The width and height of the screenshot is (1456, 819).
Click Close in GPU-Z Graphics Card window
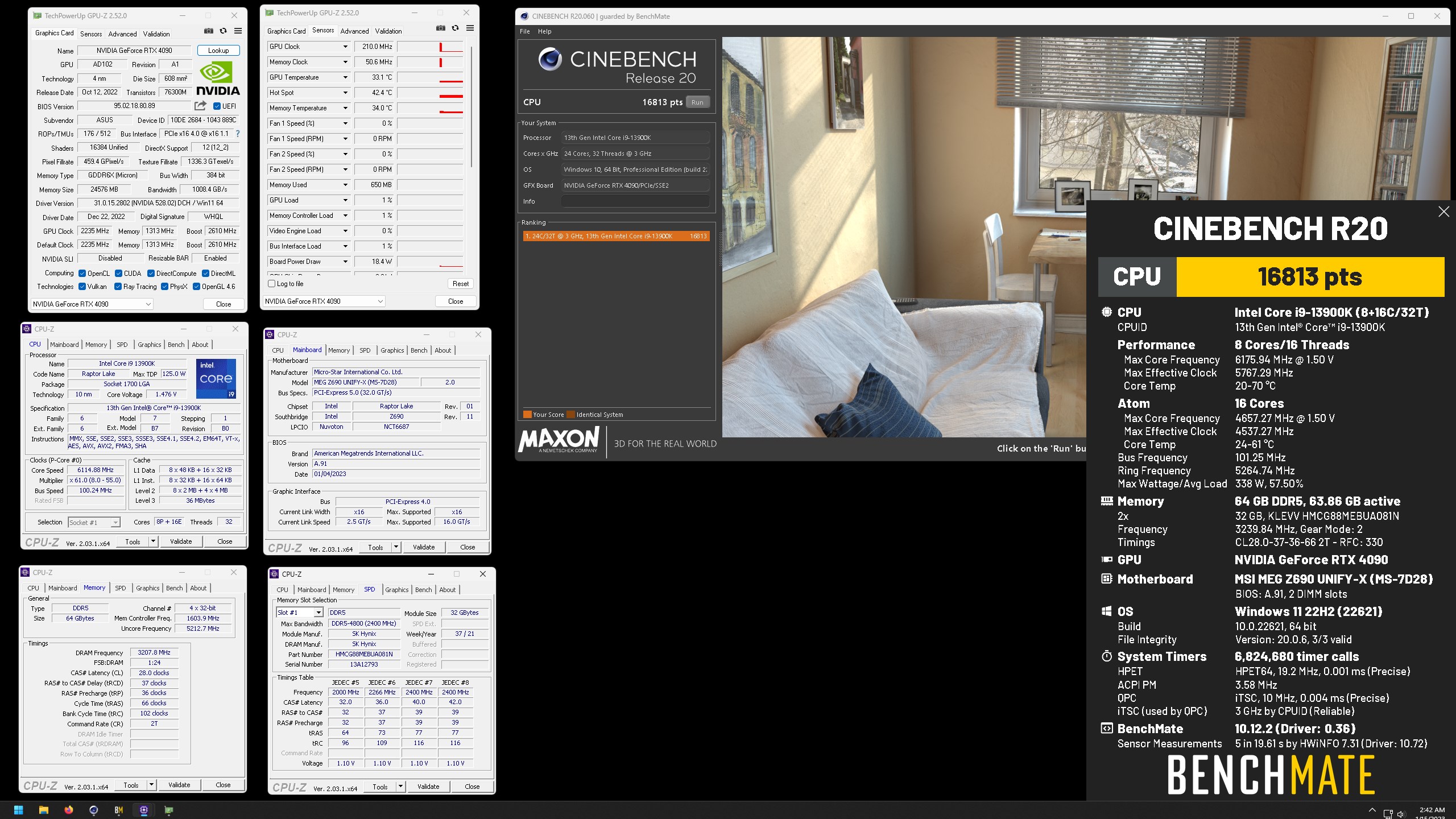click(x=224, y=304)
